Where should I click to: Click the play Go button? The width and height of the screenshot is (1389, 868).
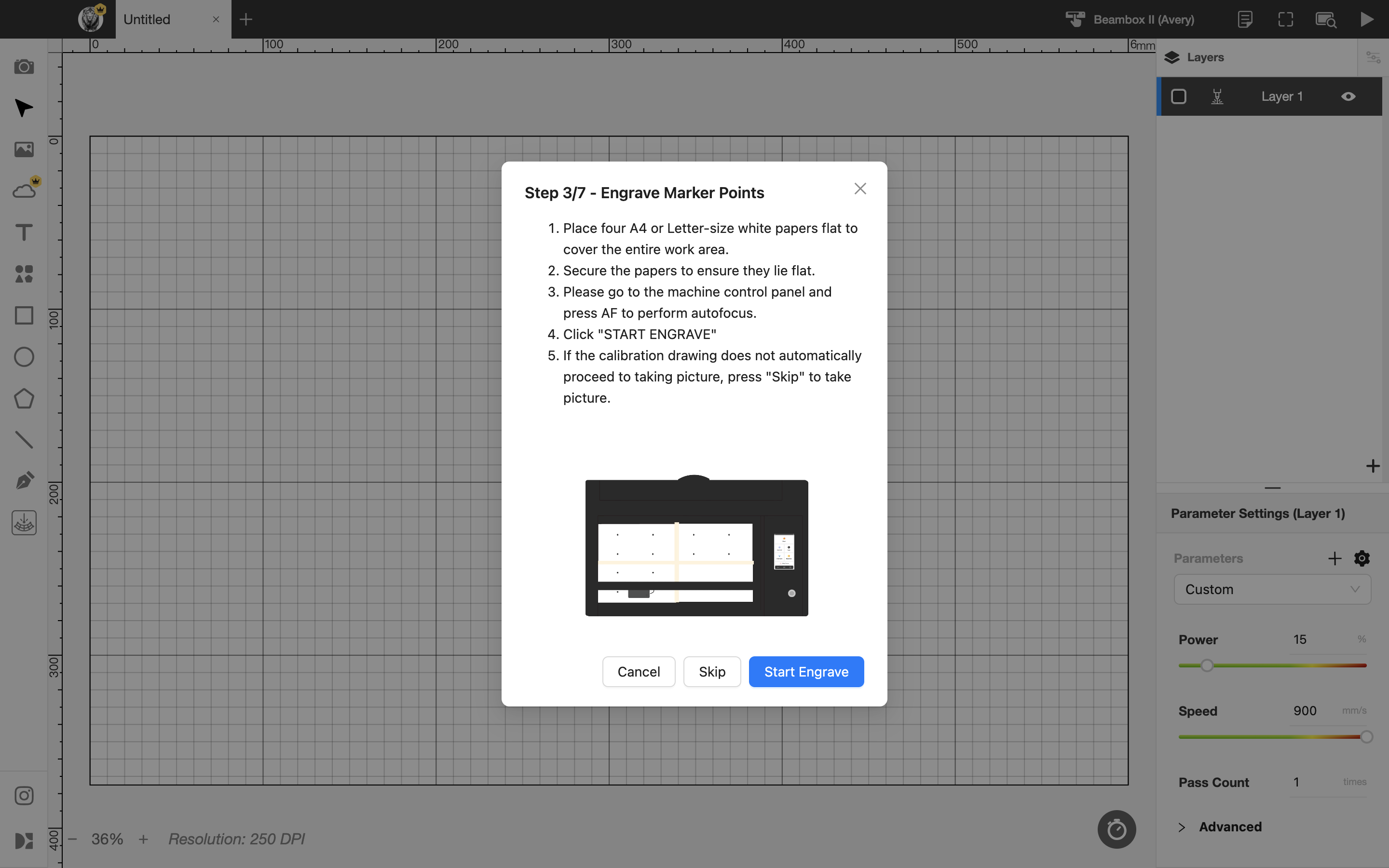(x=1367, y=19)
